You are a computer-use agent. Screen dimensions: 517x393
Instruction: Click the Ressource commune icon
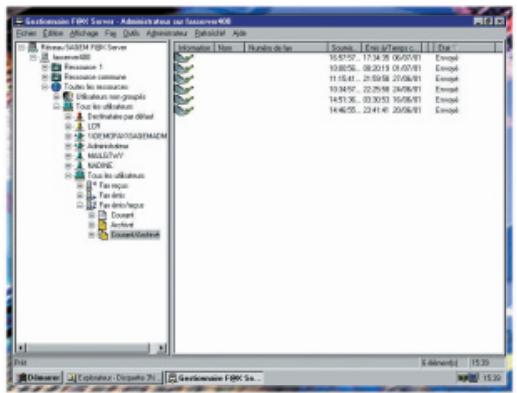pos(56,77)
